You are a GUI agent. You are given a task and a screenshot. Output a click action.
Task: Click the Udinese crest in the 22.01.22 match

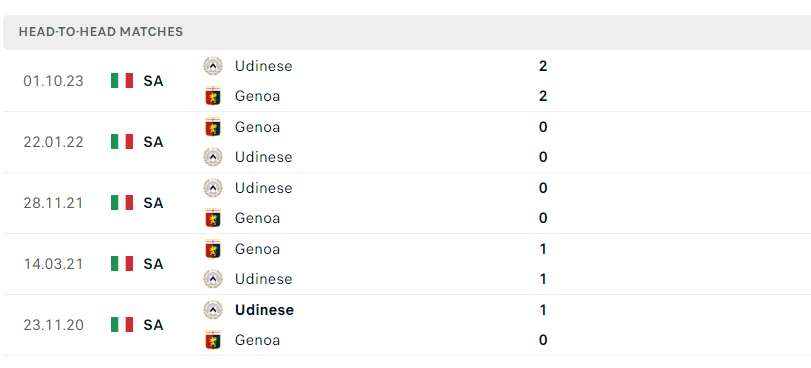pos(213,157)
